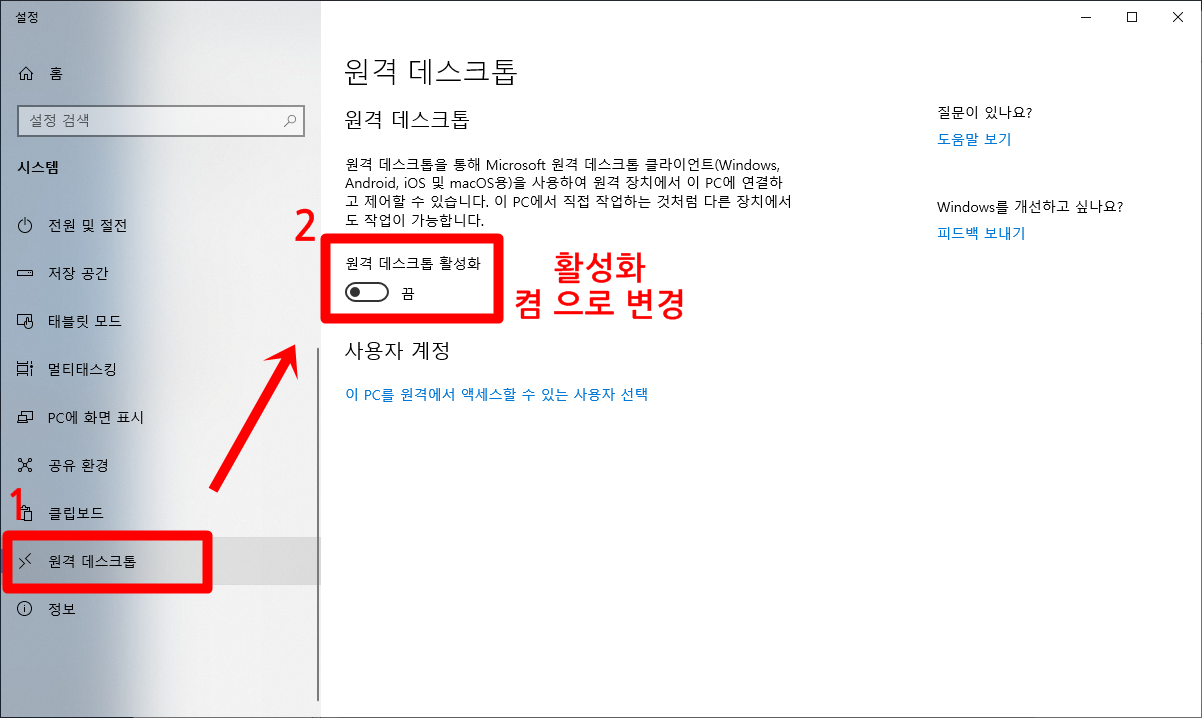Image resolution: width=1202 pixels, height=718 pixels.
Task: Click the sidebar vertical scrollbar
Action: point(318,524)
